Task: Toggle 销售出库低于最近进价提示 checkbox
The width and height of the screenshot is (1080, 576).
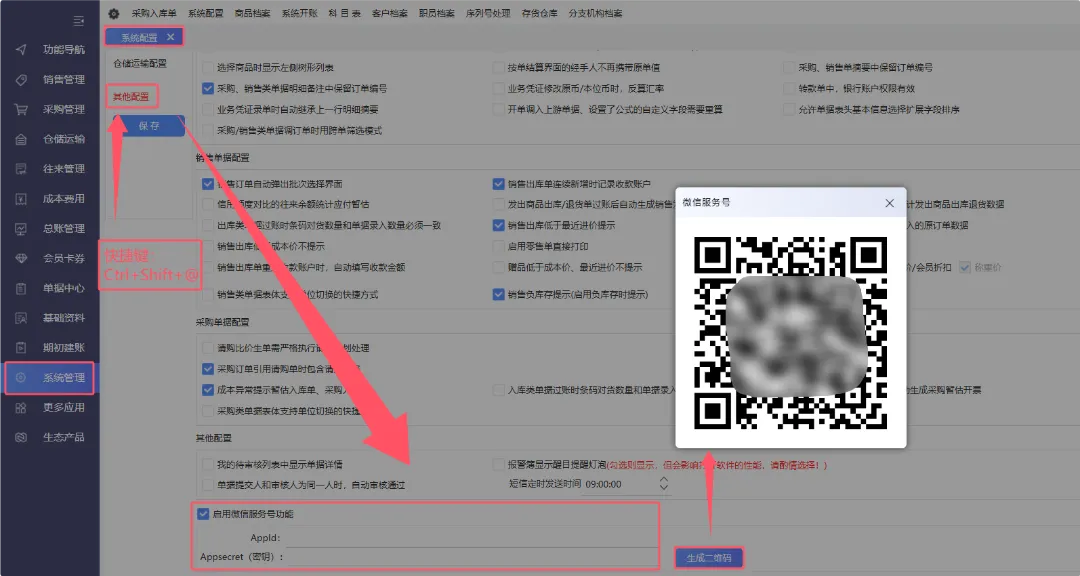Action: 498,225
